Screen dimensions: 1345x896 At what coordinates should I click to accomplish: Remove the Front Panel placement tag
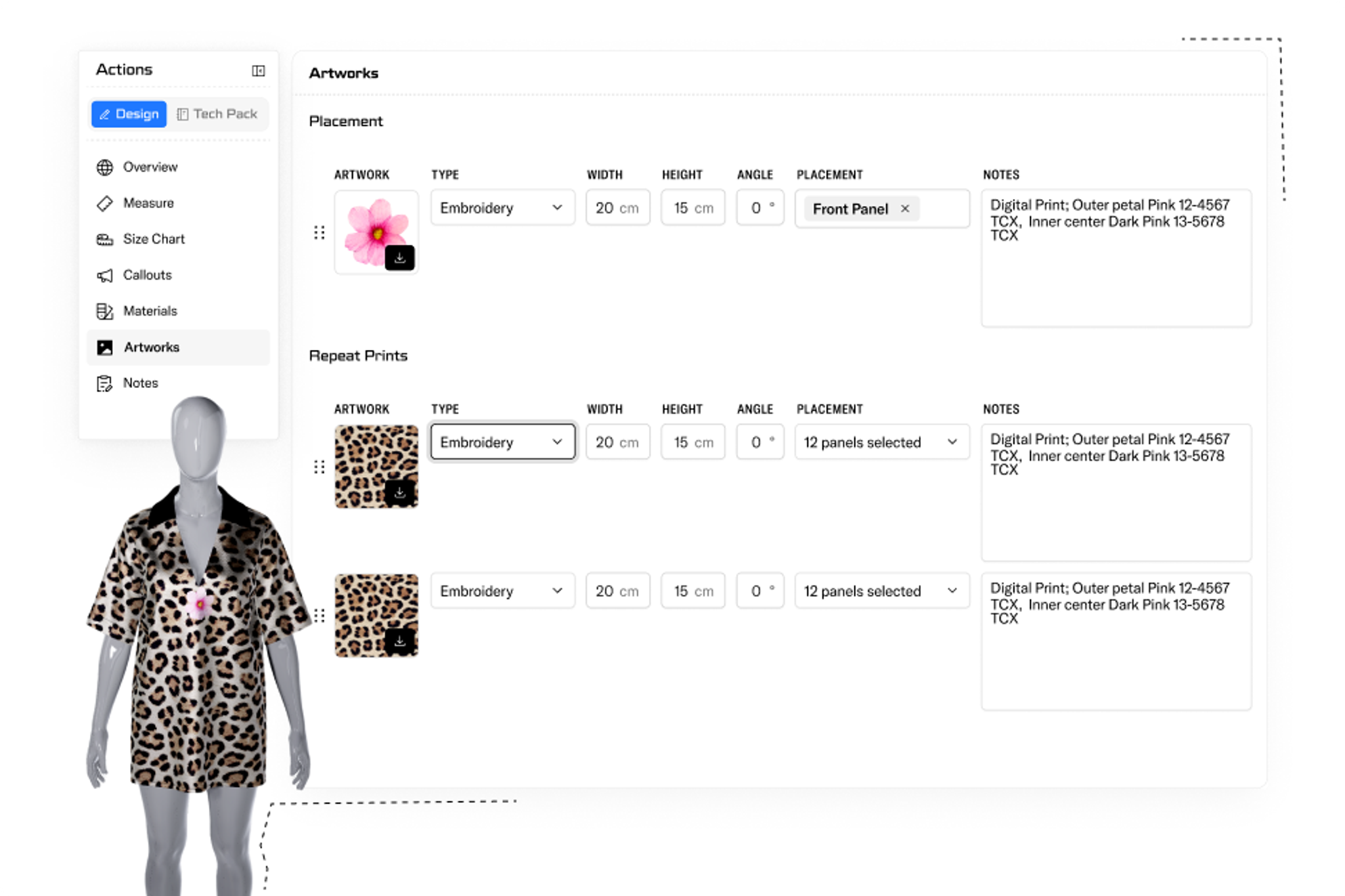905,208
